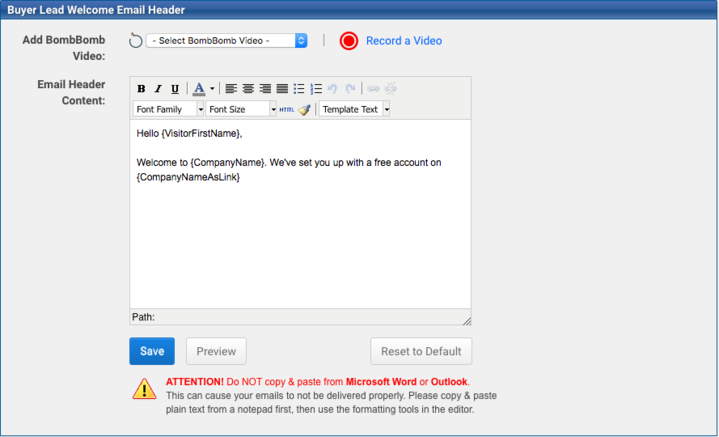719x437 pixels.
Task: Open the Template Text dropdown
Action: 355,109
